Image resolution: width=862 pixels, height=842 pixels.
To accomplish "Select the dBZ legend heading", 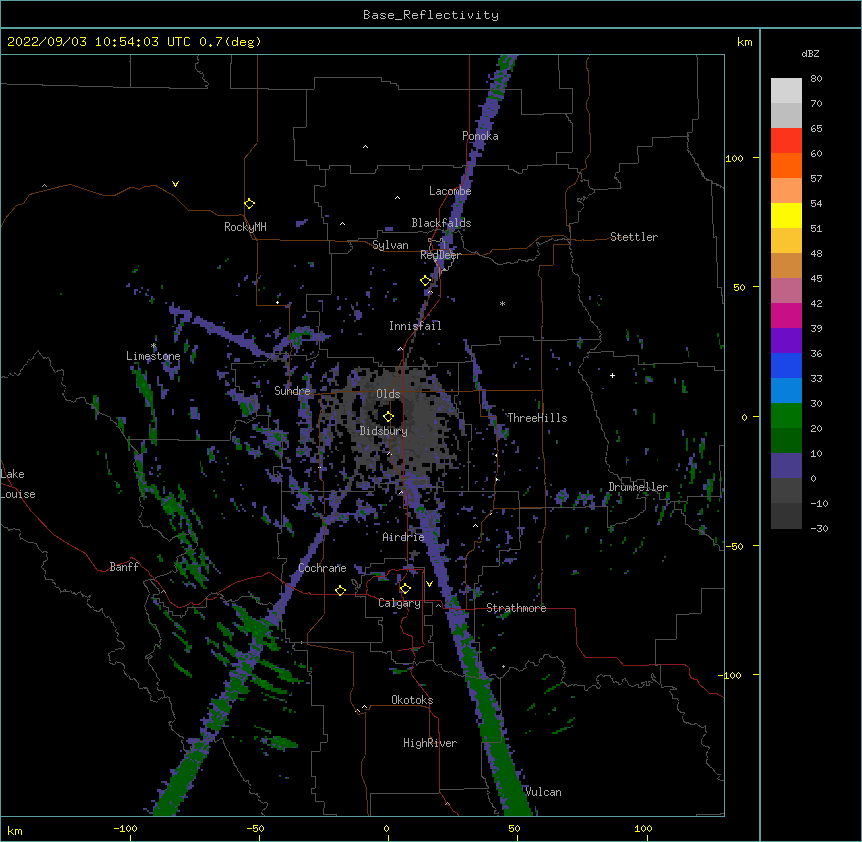I will [x=810, y=53].
